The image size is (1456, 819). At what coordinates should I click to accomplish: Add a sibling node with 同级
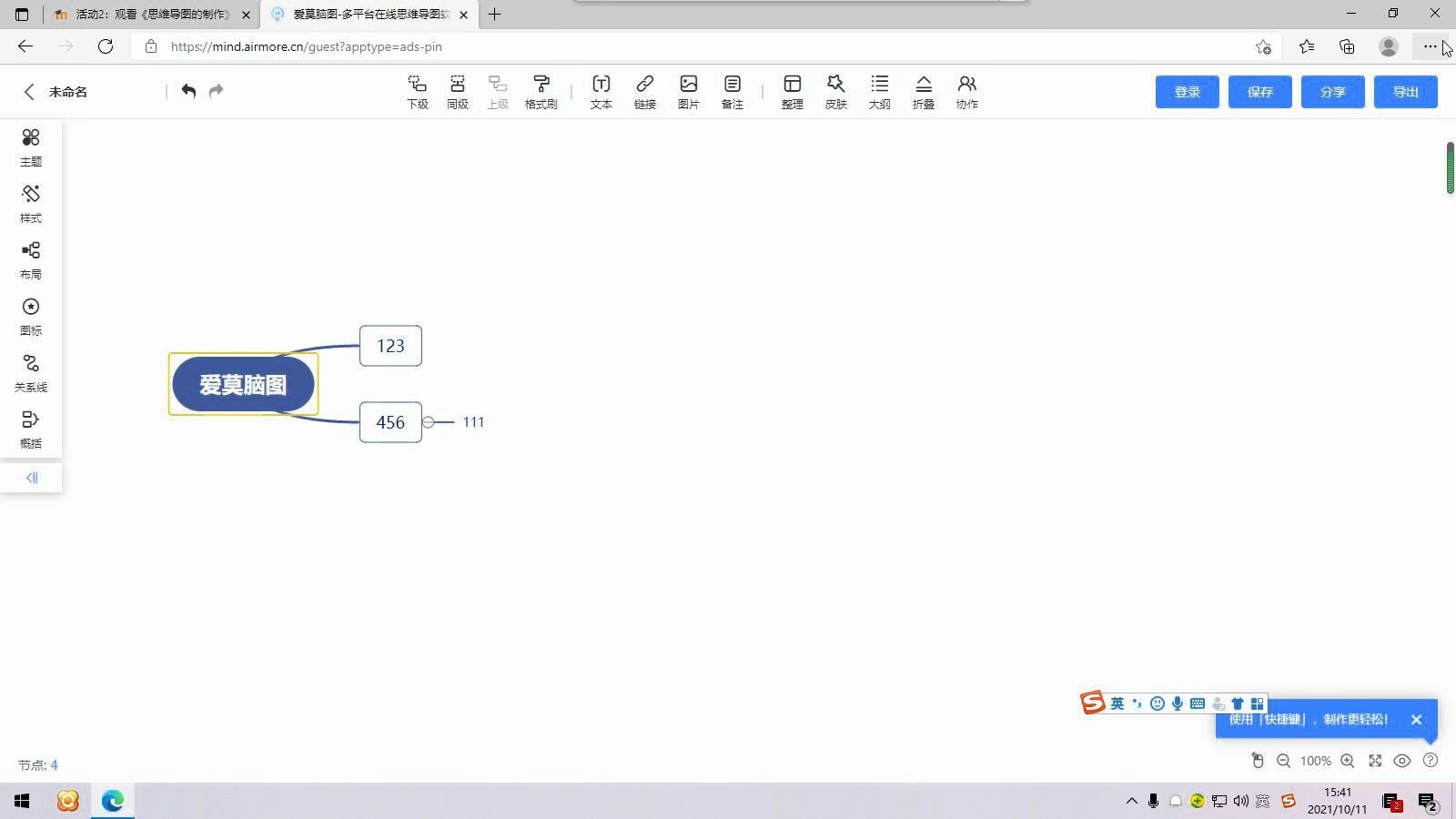[458, 92]
